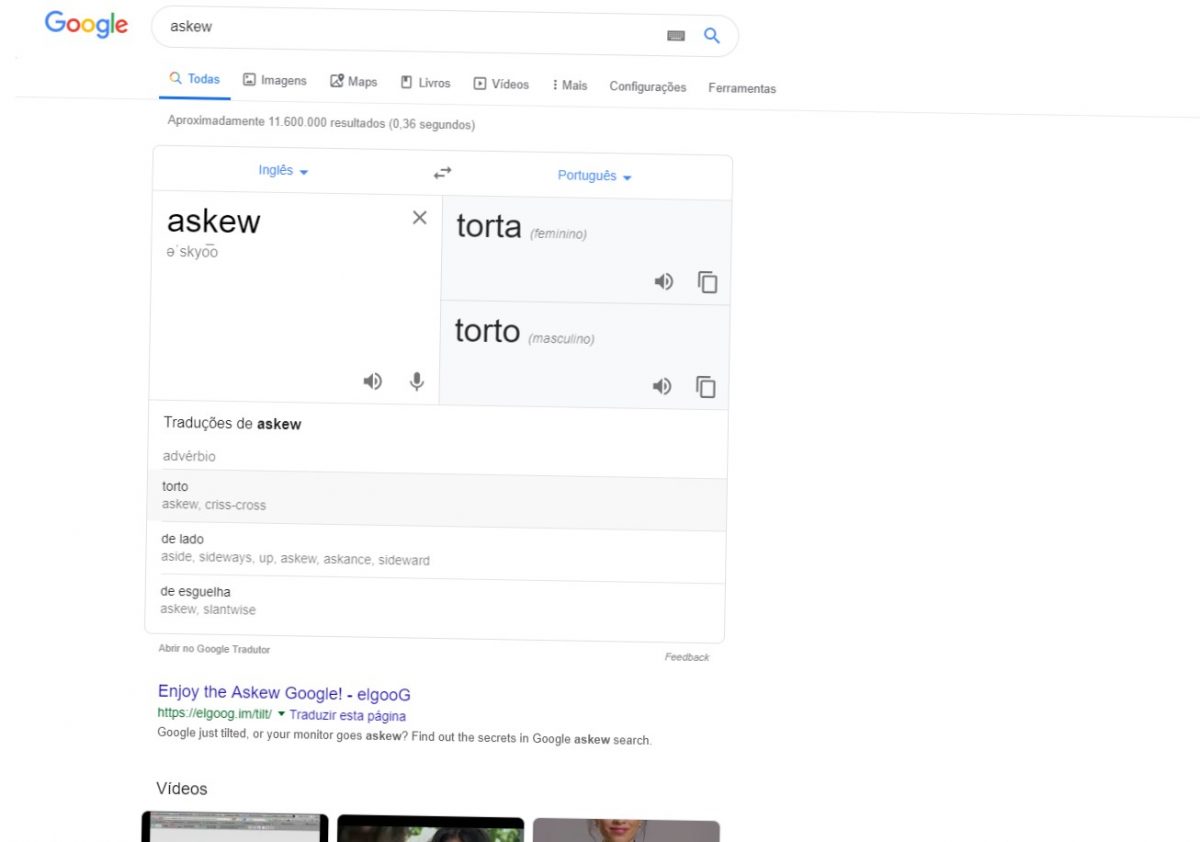
Task: Select the Todas tab
Action: tap(194, 79)
